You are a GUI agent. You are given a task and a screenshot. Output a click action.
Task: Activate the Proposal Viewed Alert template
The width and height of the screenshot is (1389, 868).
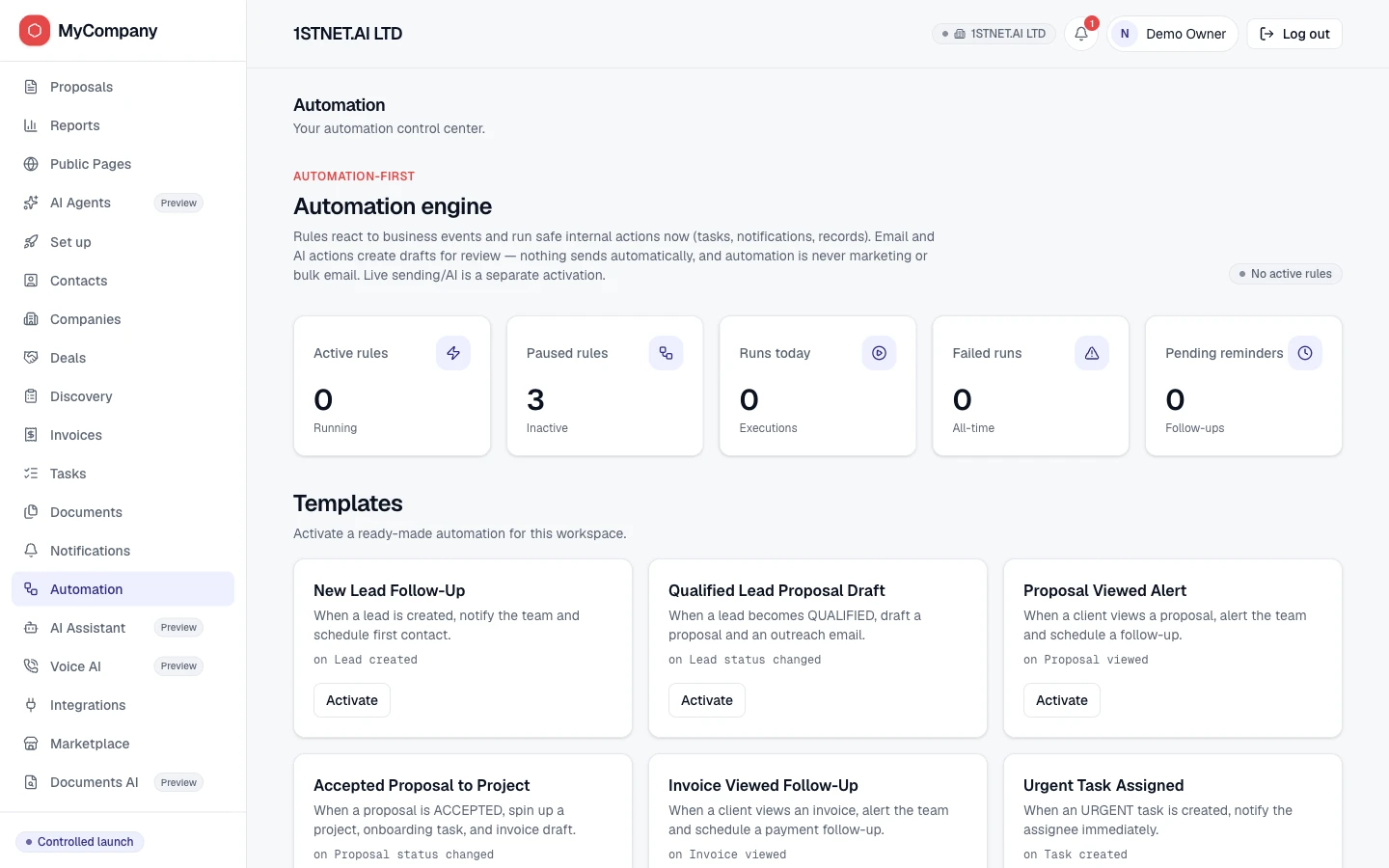pyautogui.click(x=1062, y=700)
